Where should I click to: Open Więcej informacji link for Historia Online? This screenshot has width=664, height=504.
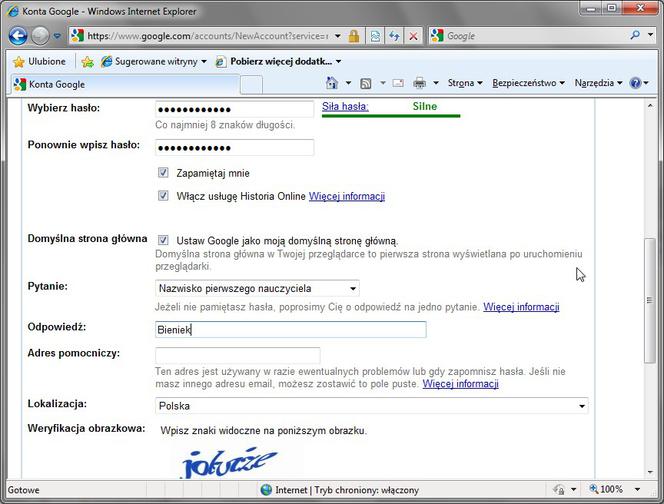click(x=347, y=196)
